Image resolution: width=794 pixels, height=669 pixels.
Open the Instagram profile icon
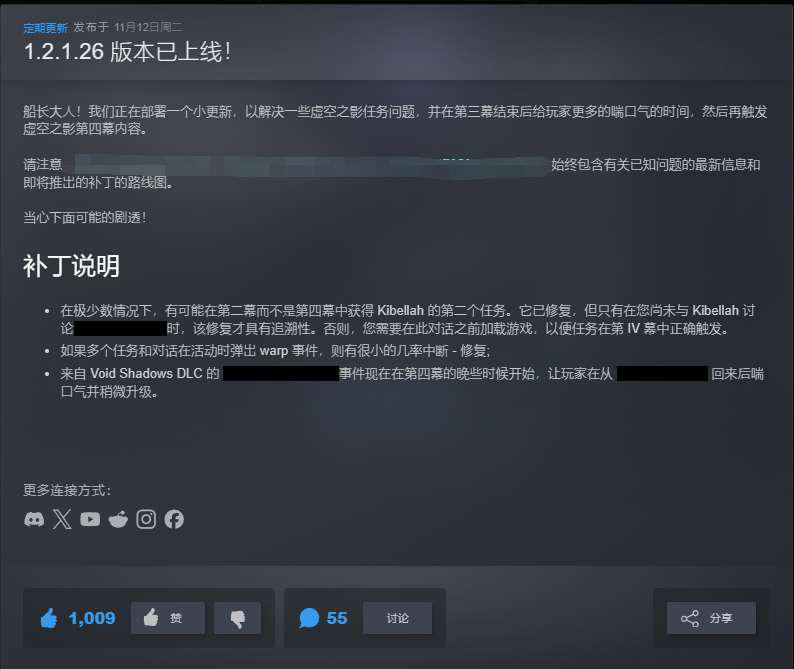pyautogui.click(x=146, y=520)
